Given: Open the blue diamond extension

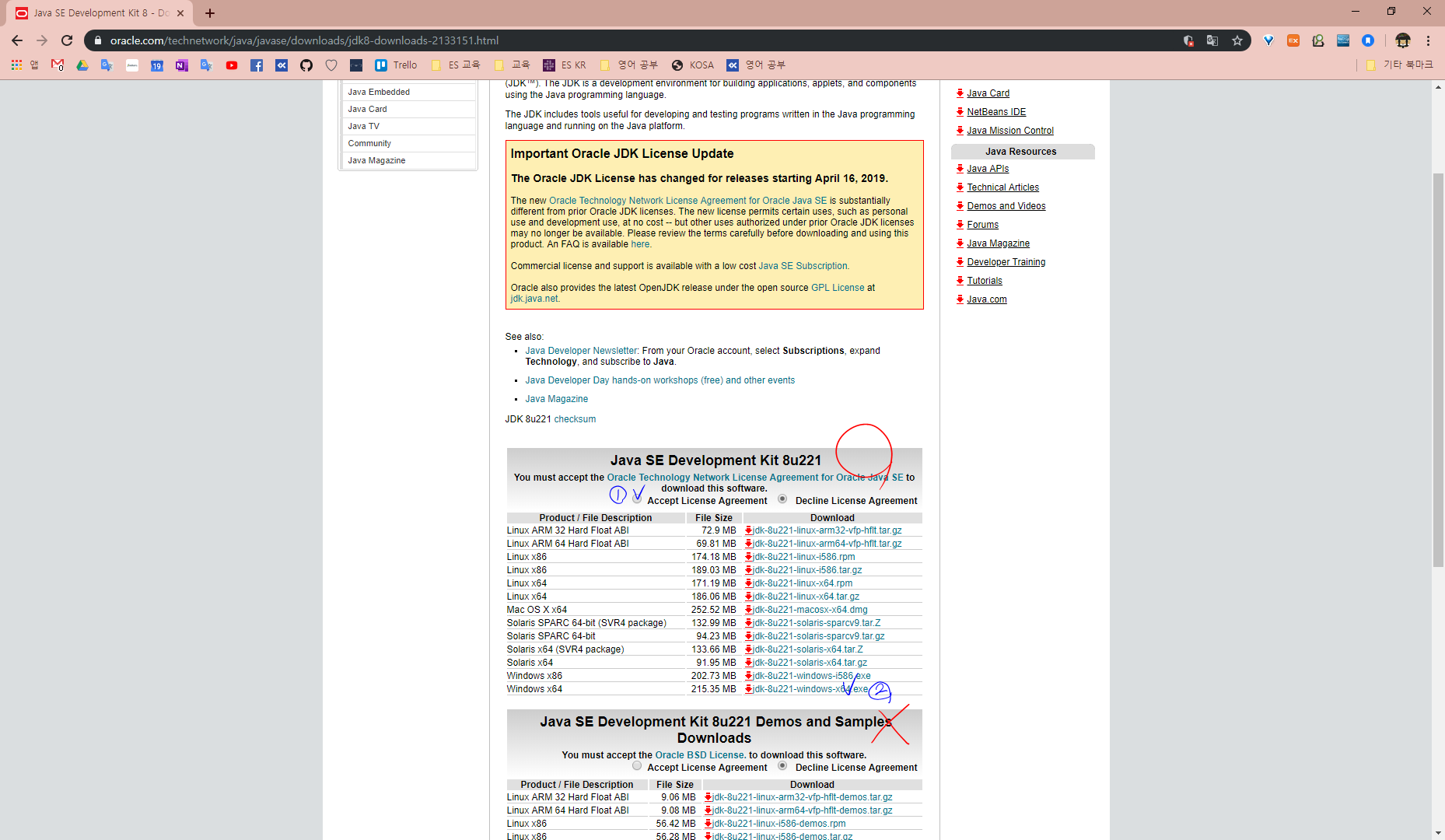Looking at the screenshot, I should click(1268, 40).
